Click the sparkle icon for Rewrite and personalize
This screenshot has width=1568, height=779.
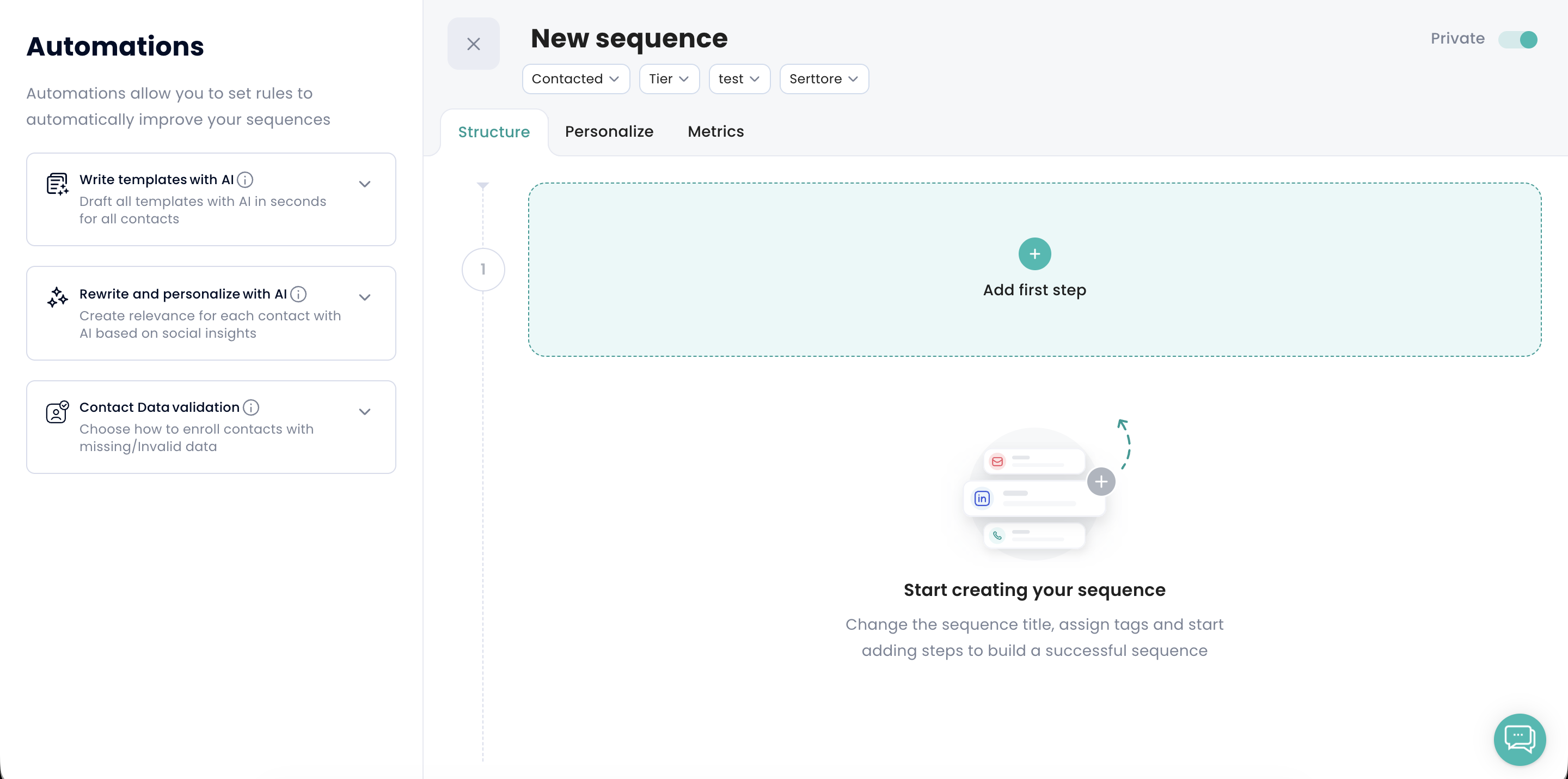click(x=57, y=297)
